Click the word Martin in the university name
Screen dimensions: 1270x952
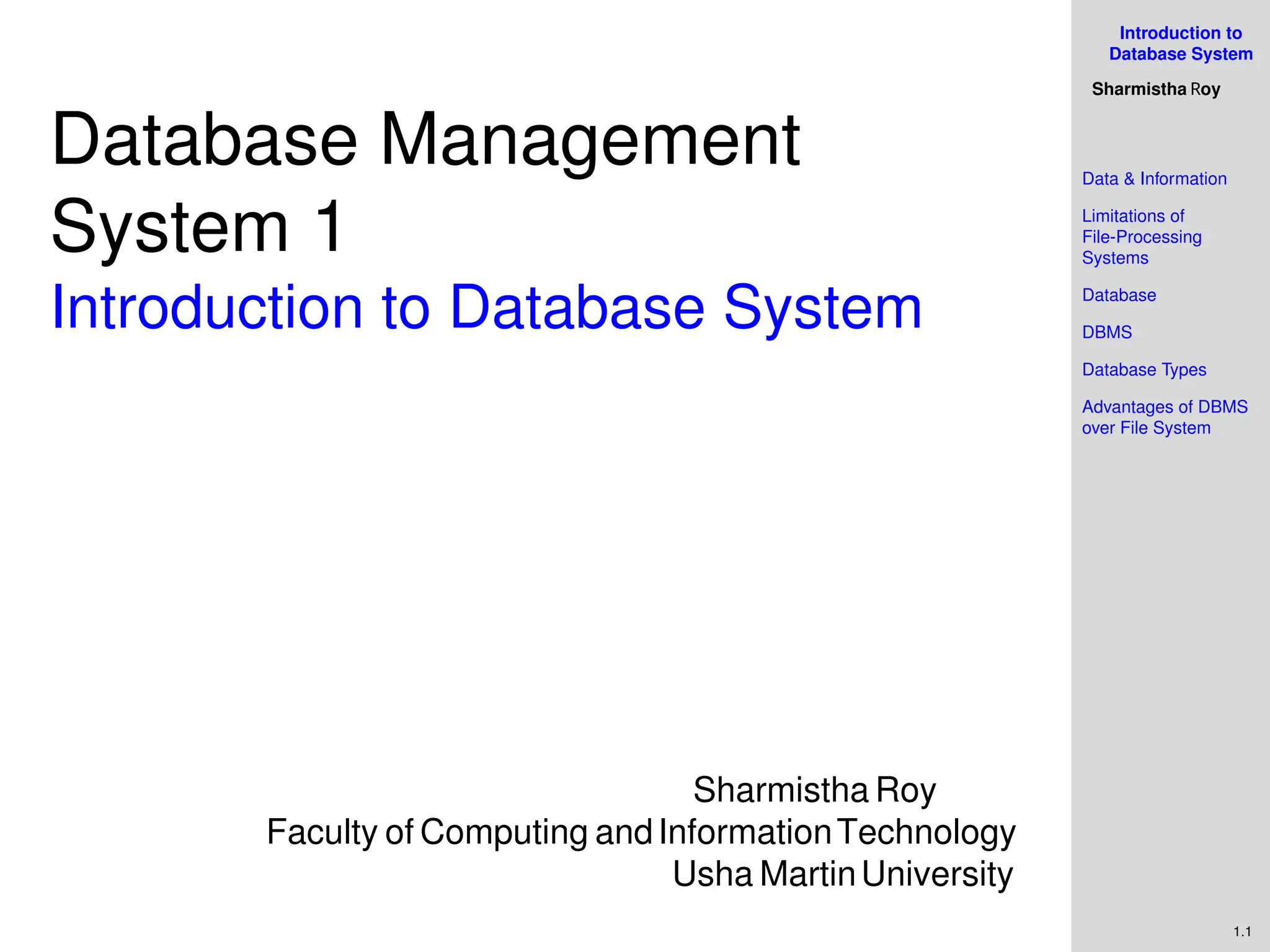click(807, 874)
